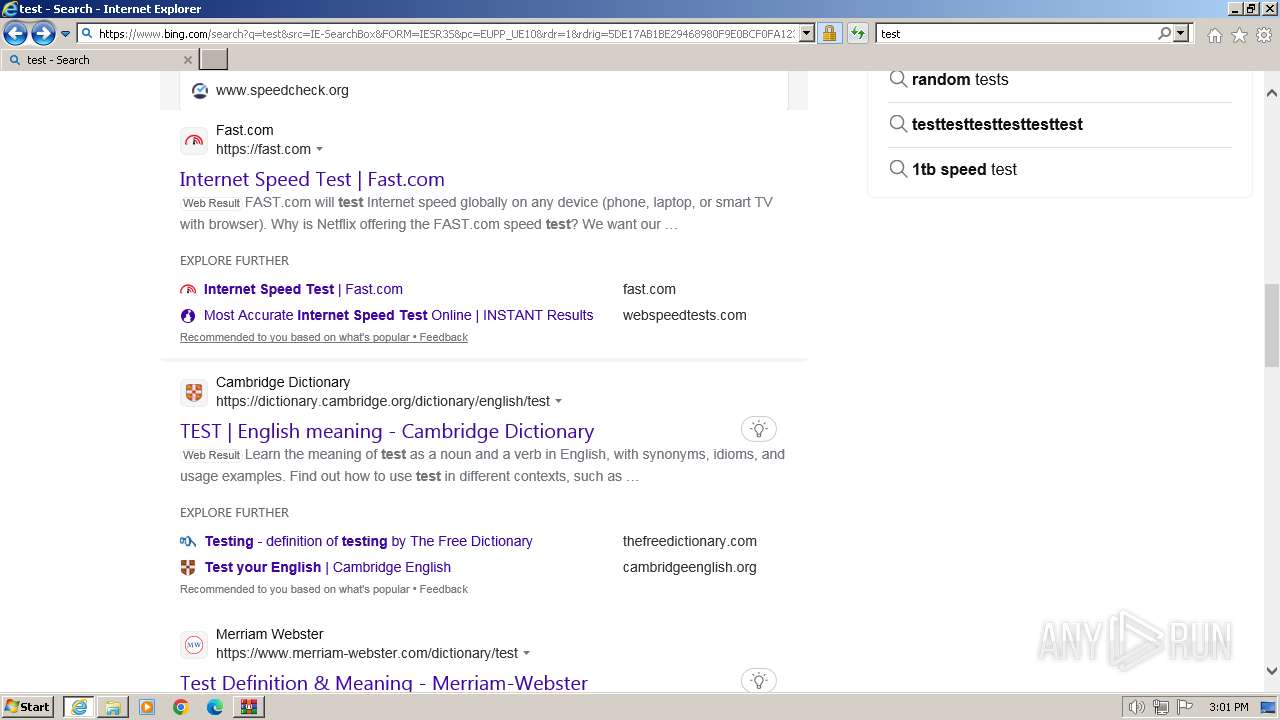Open a new blank tab button
This screenshot has height=720, width=1280.
214,60
